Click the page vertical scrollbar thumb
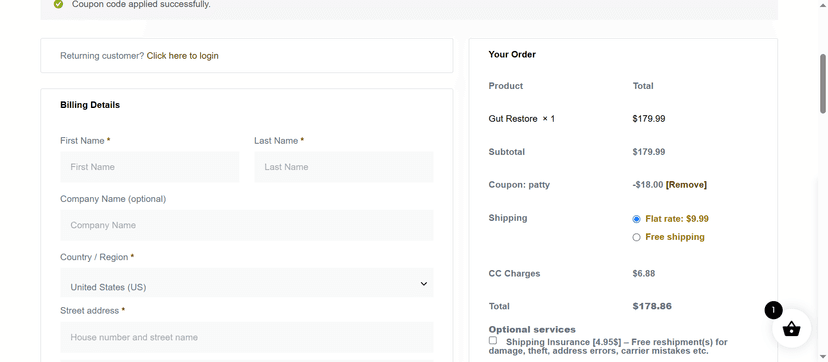This screenshot has width=828, height=362. tap(823, 83)
